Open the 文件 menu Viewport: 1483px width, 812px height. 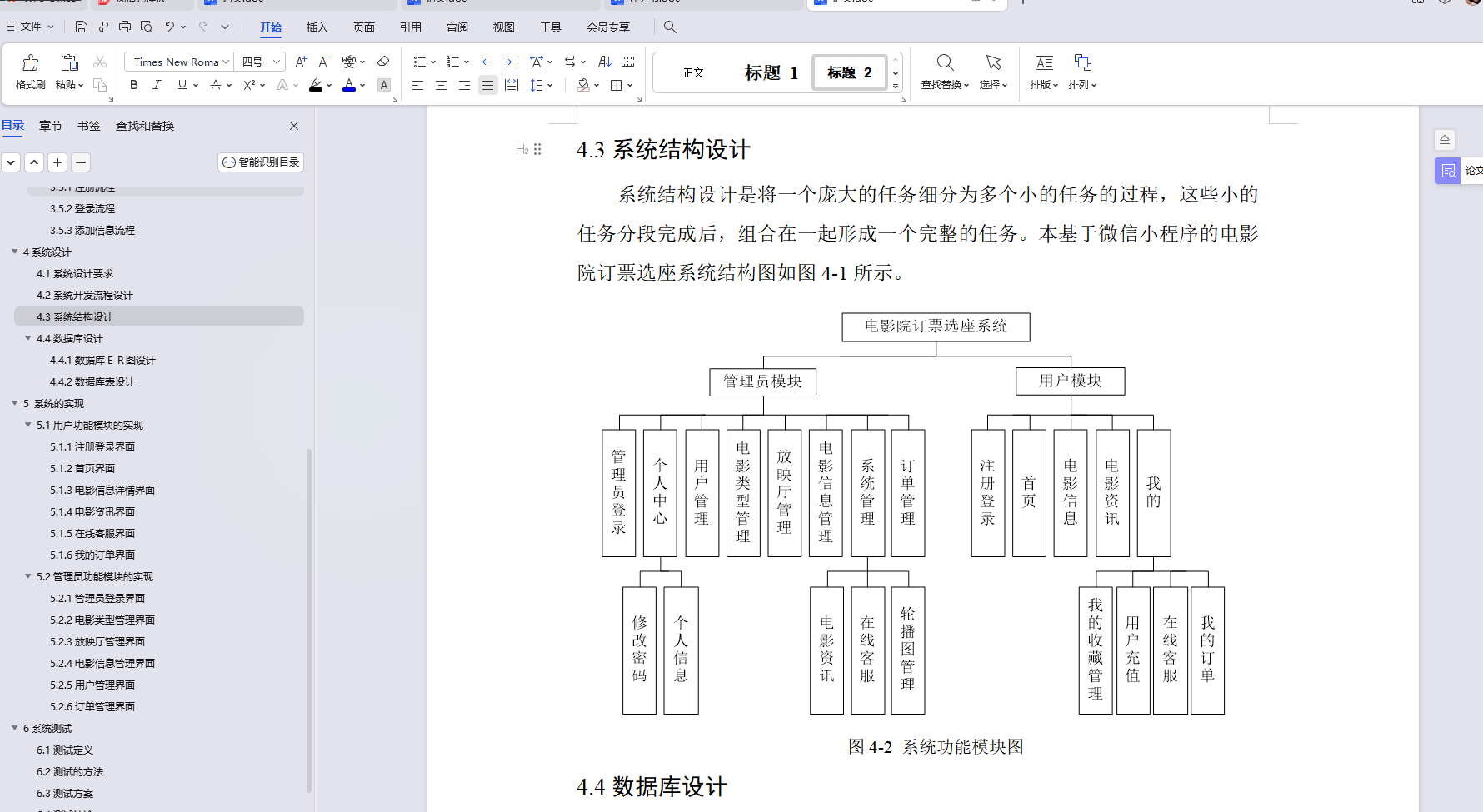click(31, 27)
